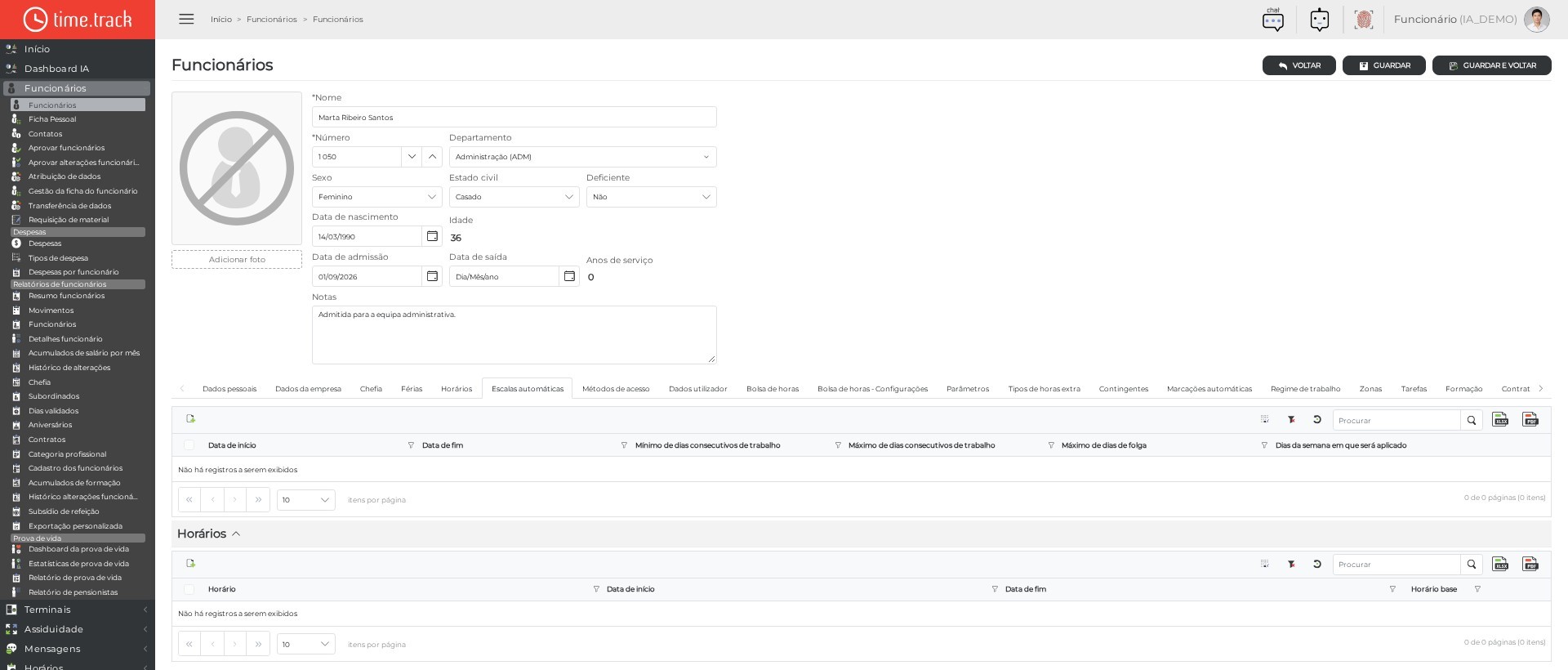Export Horários grid to XLSX
This screenshot has height=670, width=1568.
point(1500,564)
